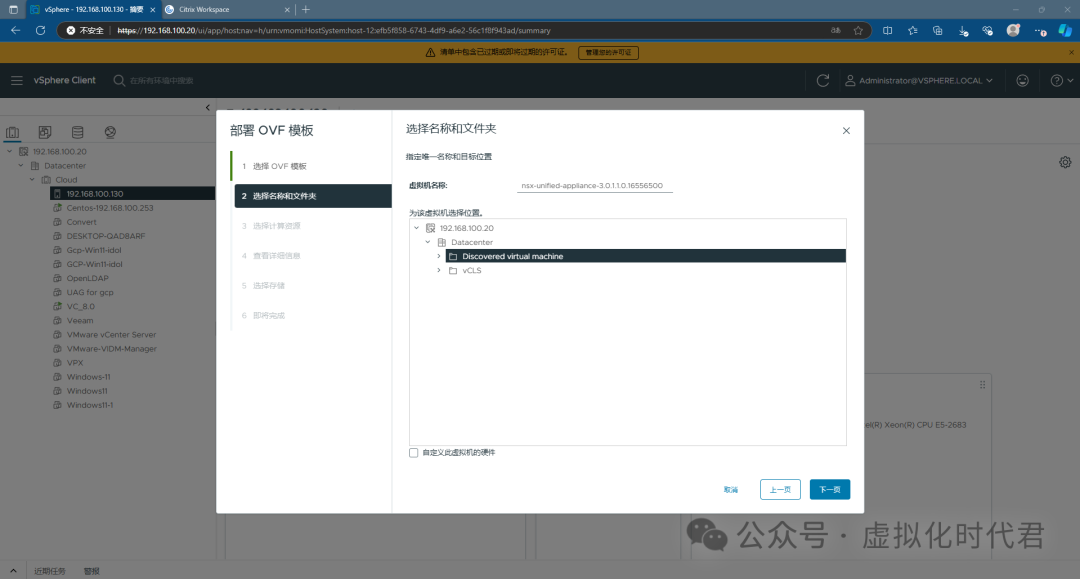
Task: Switch to Storage inventory view
Action: coord(77,132)
